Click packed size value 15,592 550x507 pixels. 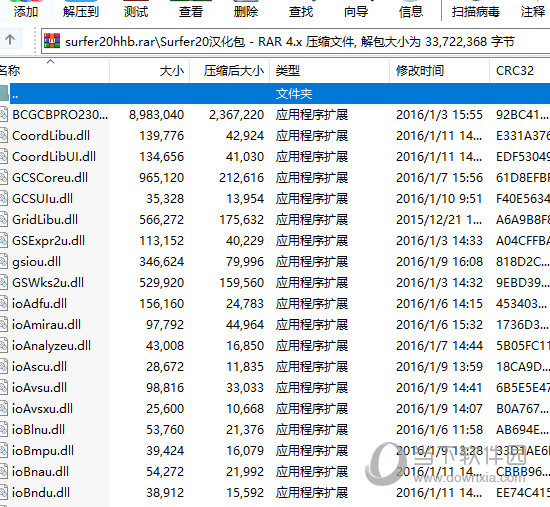[x=245, y=493]
